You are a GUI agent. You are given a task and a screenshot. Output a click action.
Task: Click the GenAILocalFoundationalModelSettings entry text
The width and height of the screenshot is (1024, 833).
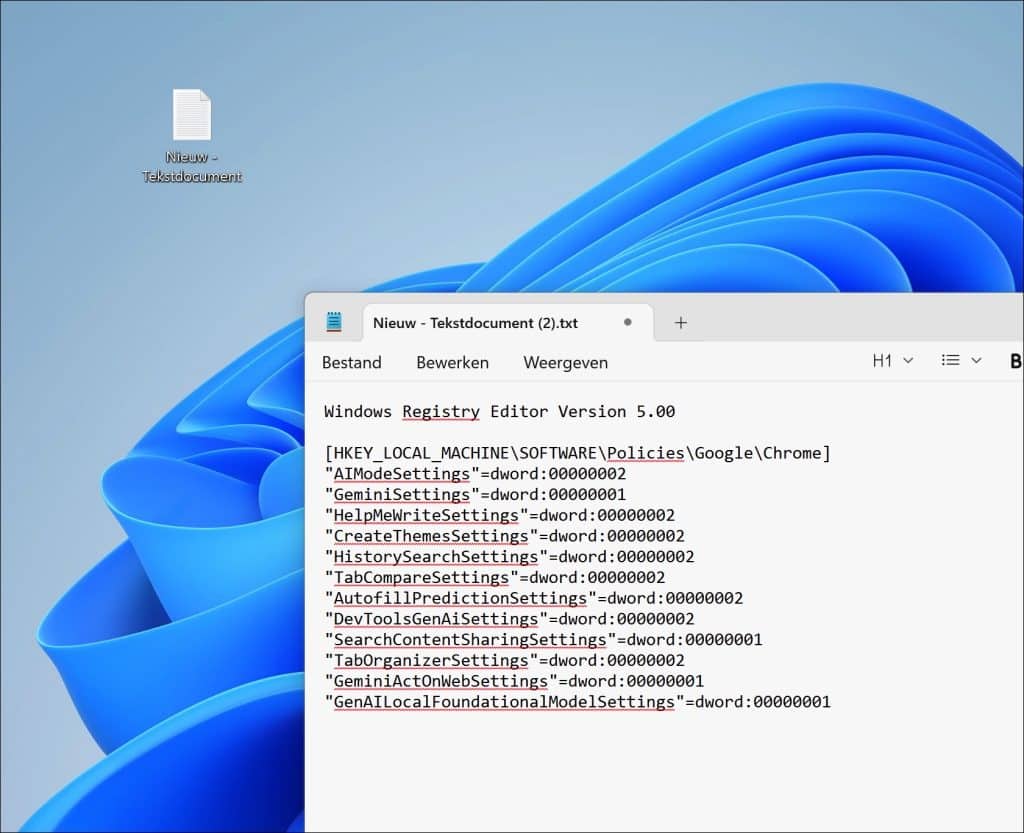point(504,702)
